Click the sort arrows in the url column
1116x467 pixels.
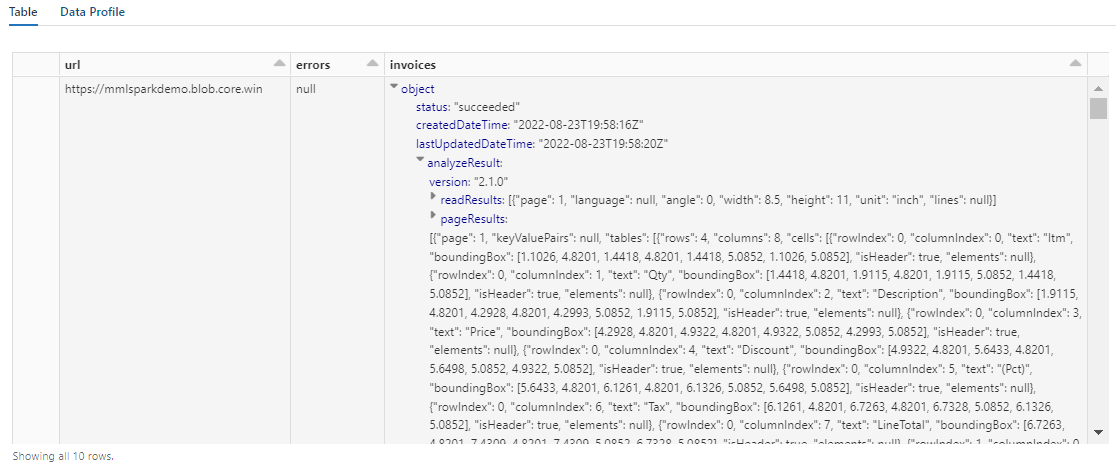[x=276, y=65]
